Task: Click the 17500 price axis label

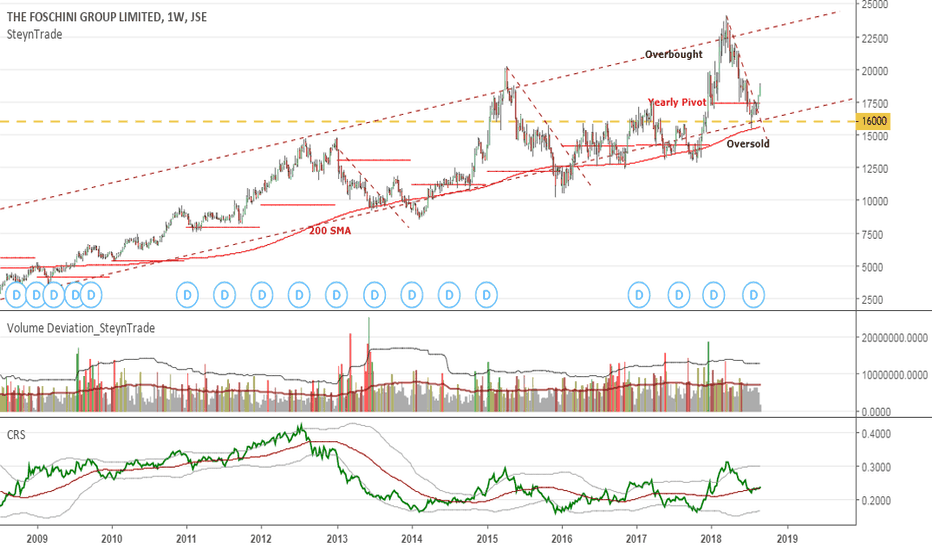Action: pos(874,103)
